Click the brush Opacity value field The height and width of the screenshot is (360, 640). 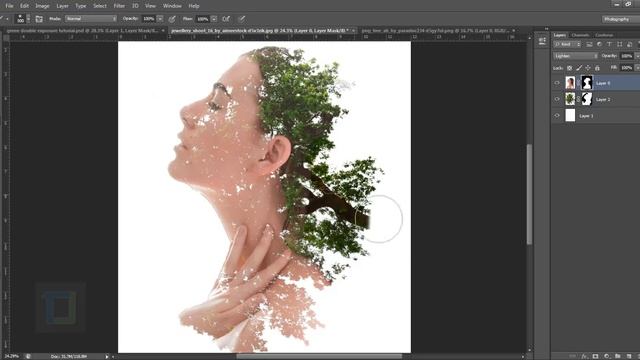(149, 19)
